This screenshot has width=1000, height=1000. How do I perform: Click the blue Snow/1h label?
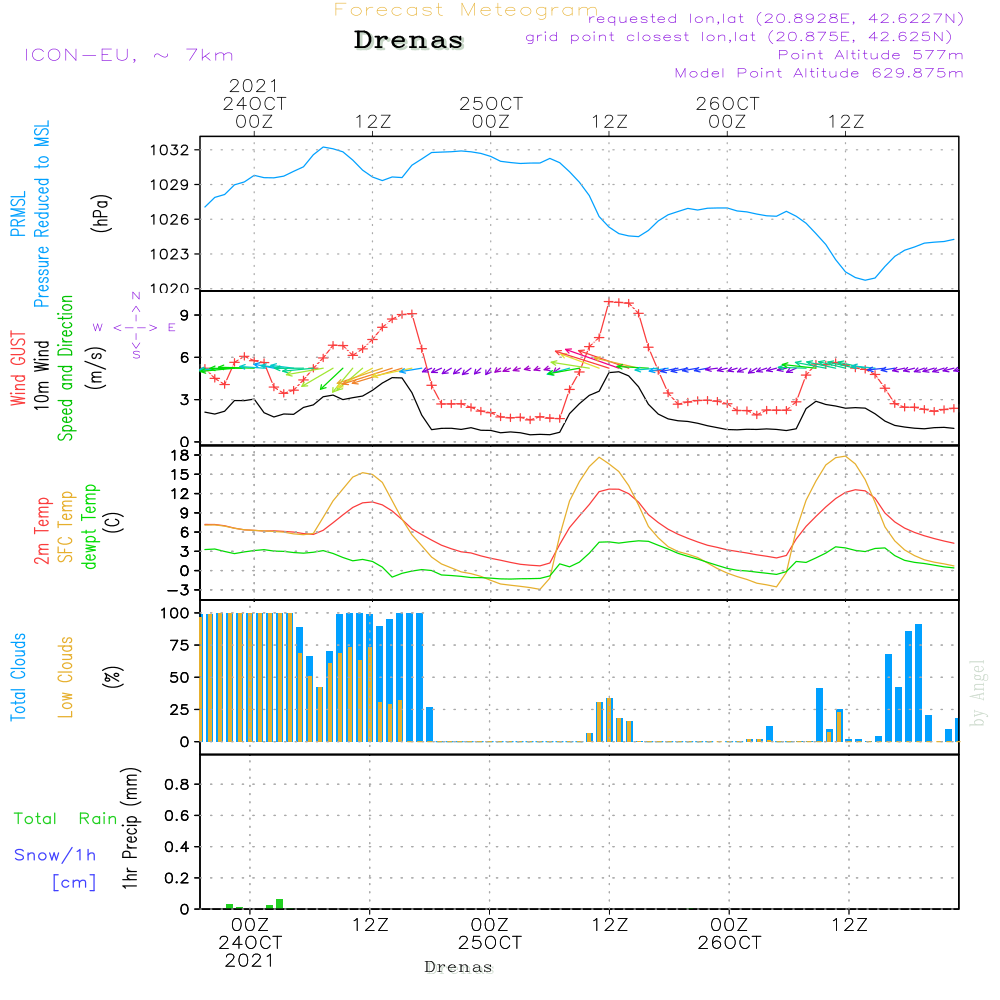click(x=56, y=855)
